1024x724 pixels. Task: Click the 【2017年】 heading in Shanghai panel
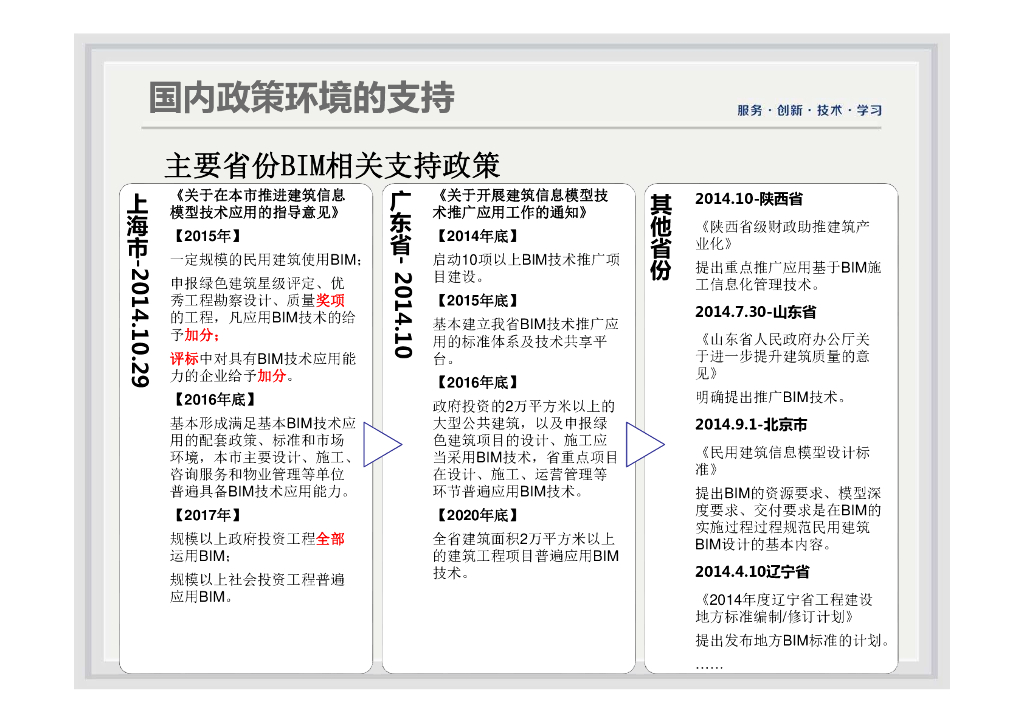click(x=207, y=515)
